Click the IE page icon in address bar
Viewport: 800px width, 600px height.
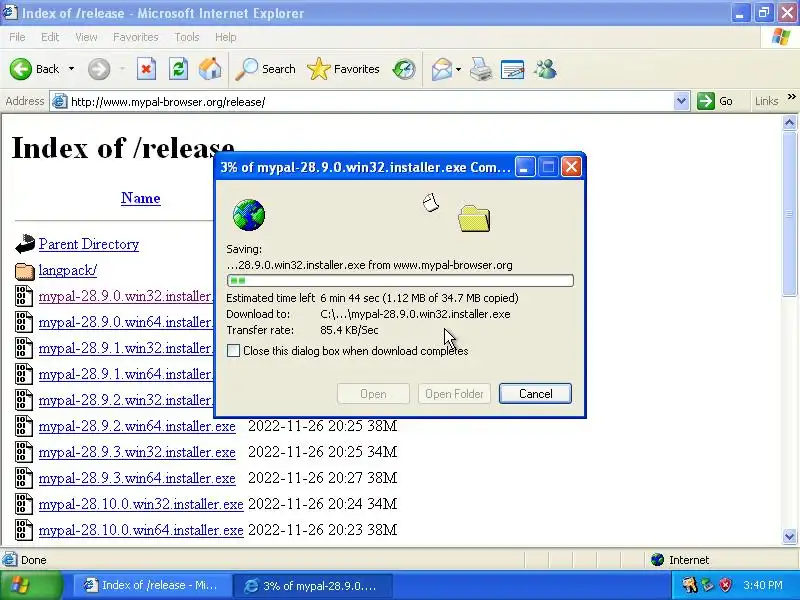[60, 102]
